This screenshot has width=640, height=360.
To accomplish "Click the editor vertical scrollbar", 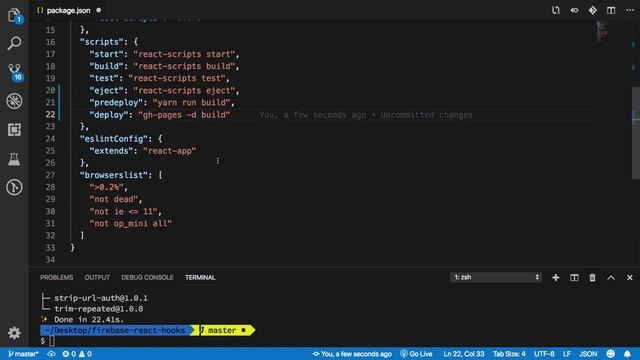I will (x=636, y=133).
